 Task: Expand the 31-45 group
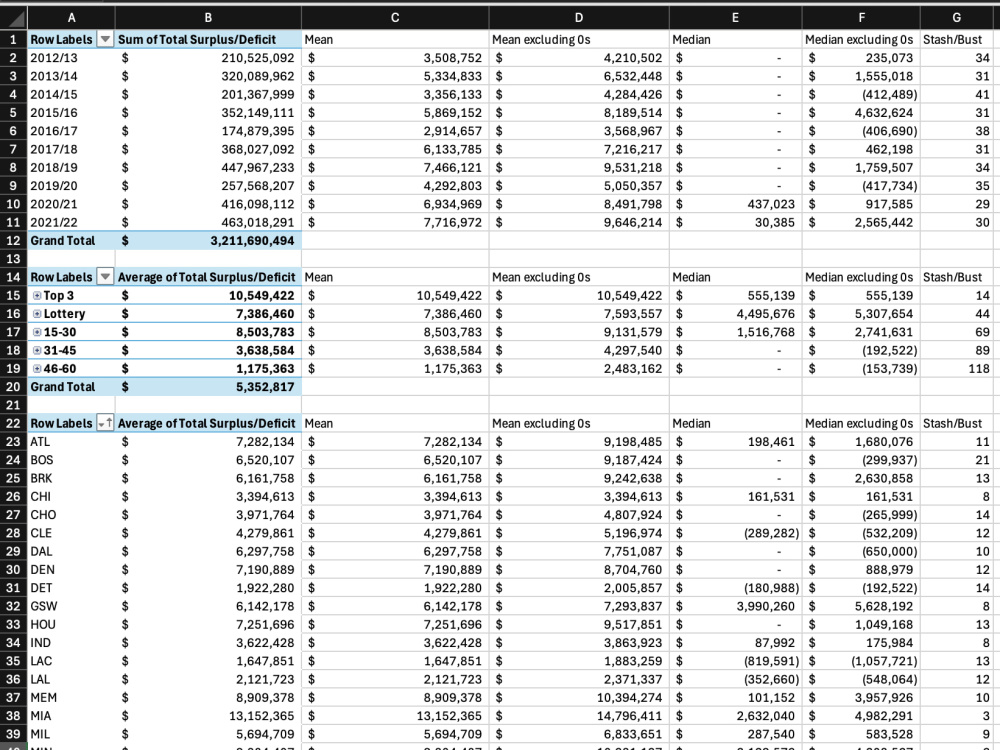click(37, 350)
